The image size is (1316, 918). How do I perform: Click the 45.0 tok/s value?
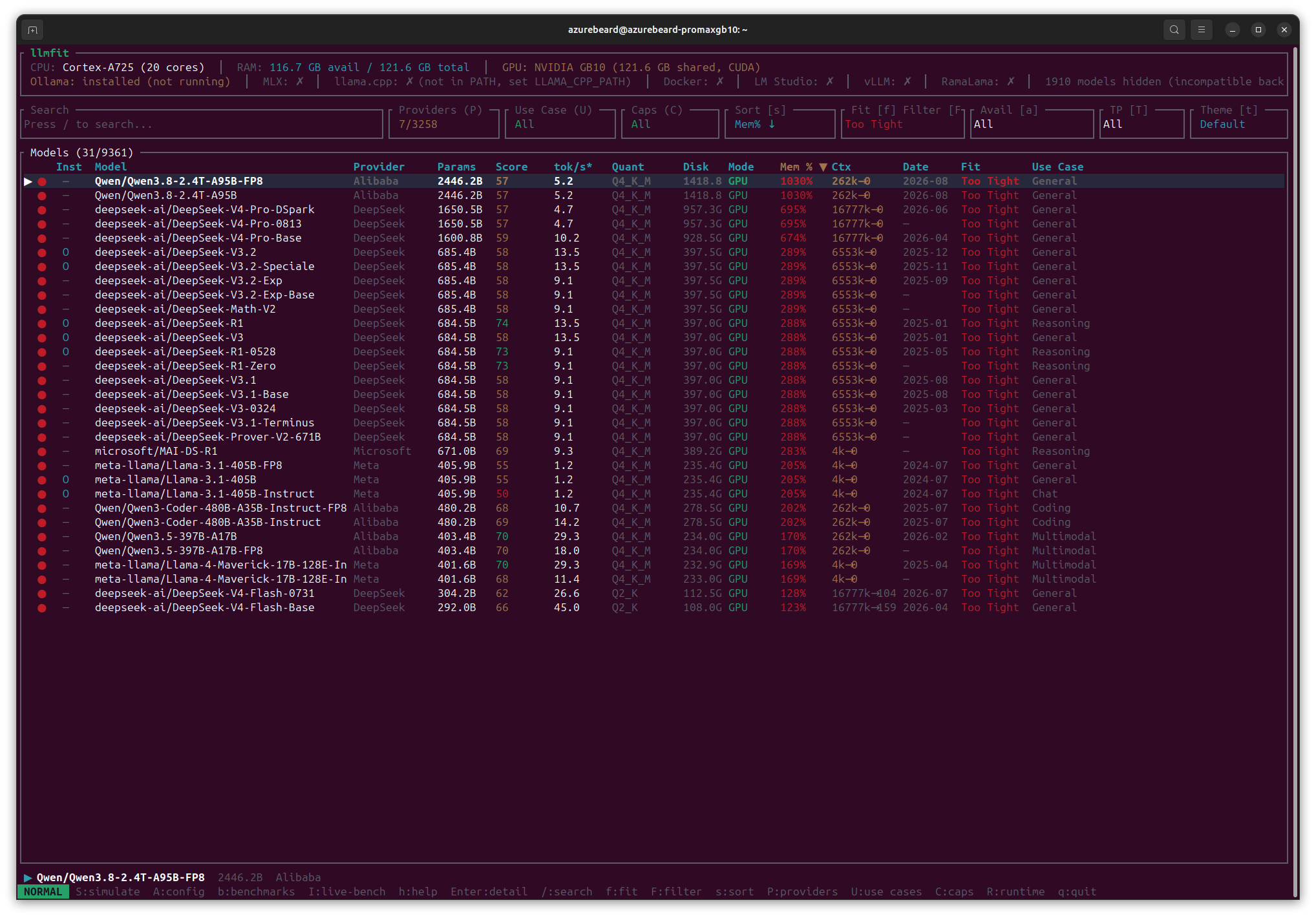tap(567, 608)
